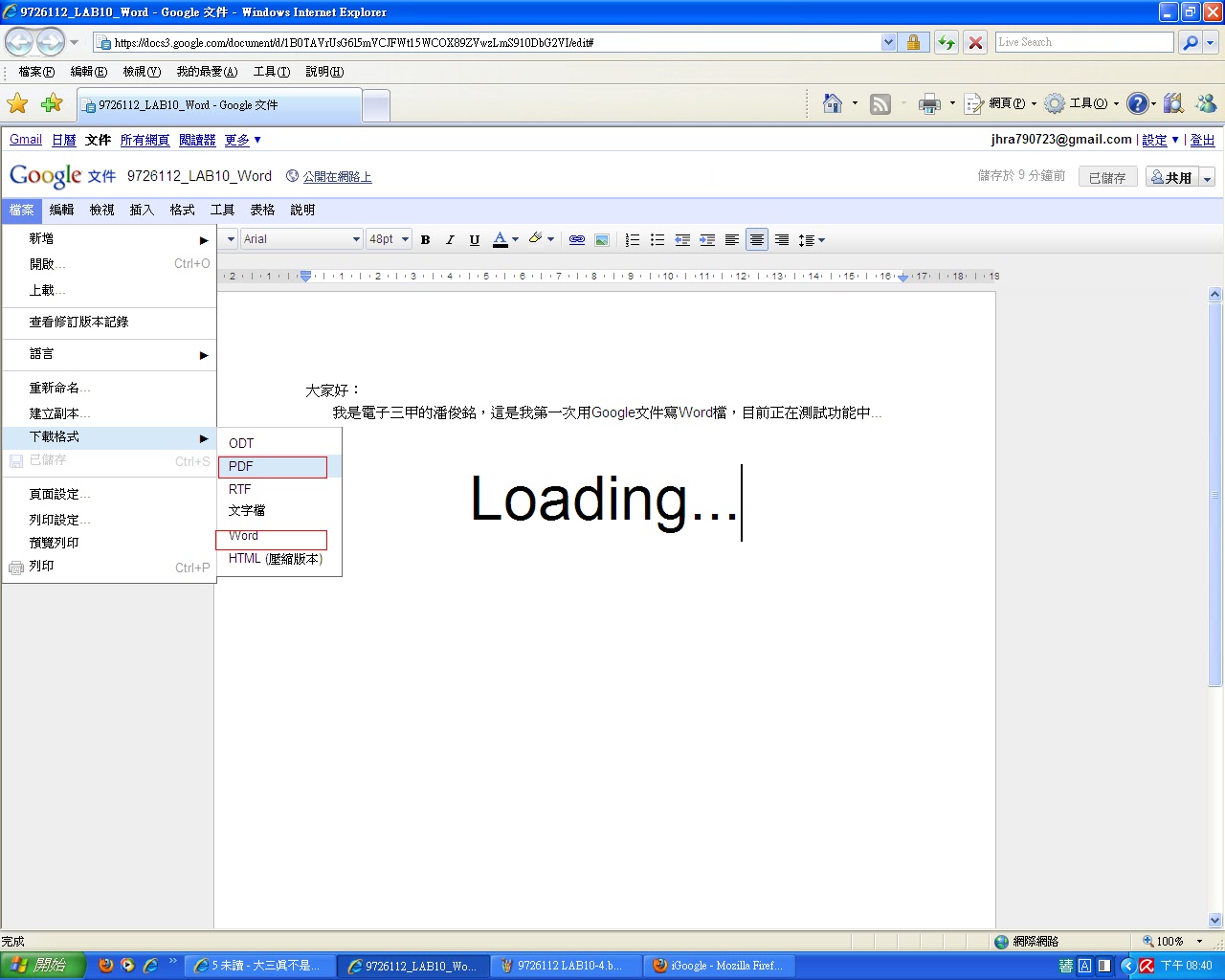Viewport: 1225px width, 980px height.
Task: Apply a bulleted list
Action: tap(657, 239)
